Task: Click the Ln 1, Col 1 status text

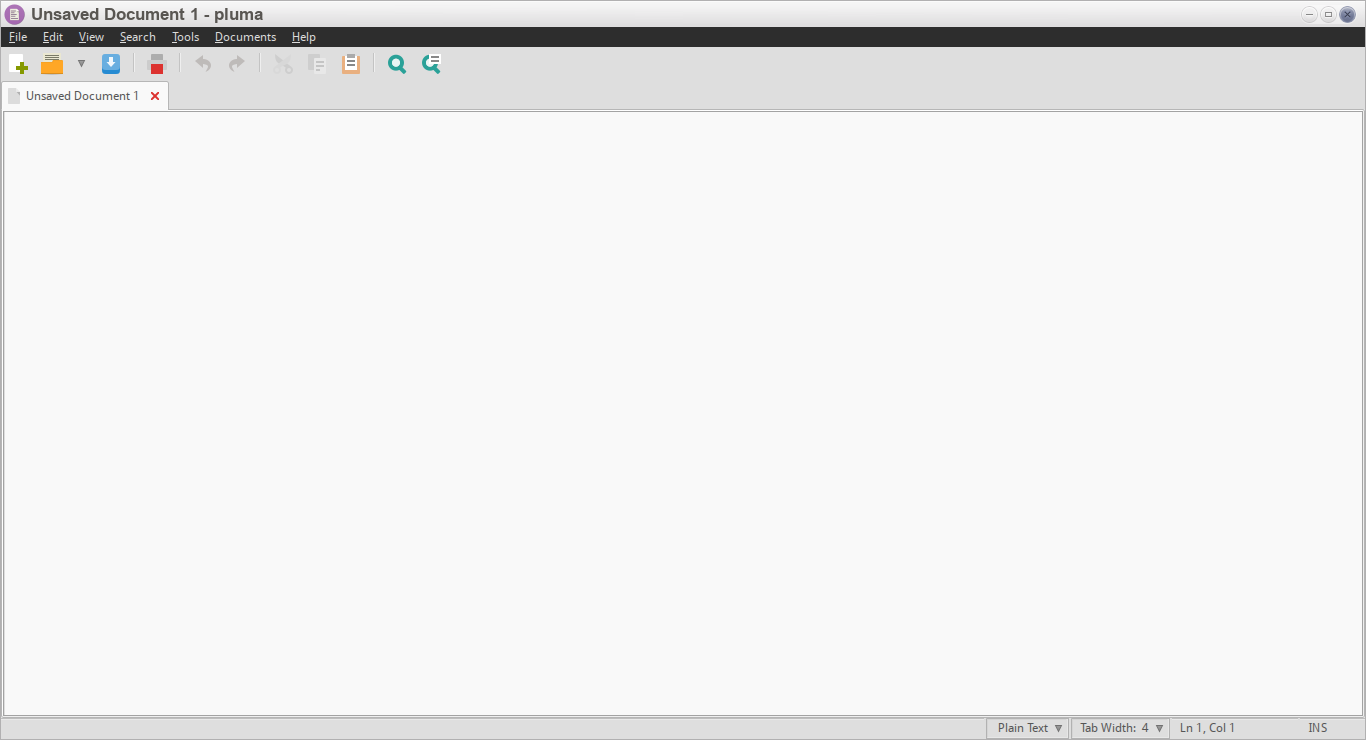Action: 1207,728
